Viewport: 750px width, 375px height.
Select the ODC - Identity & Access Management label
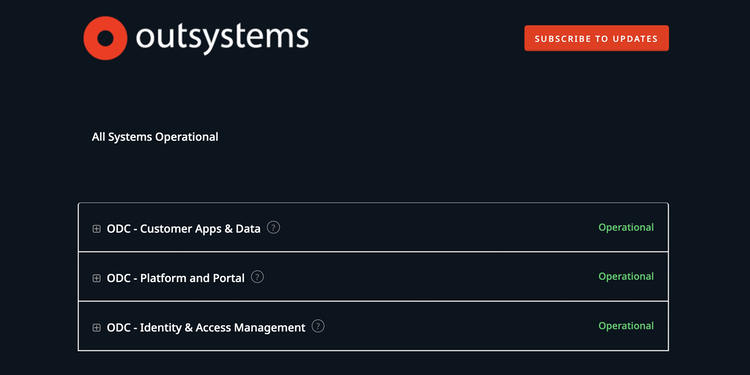[206, 328]
